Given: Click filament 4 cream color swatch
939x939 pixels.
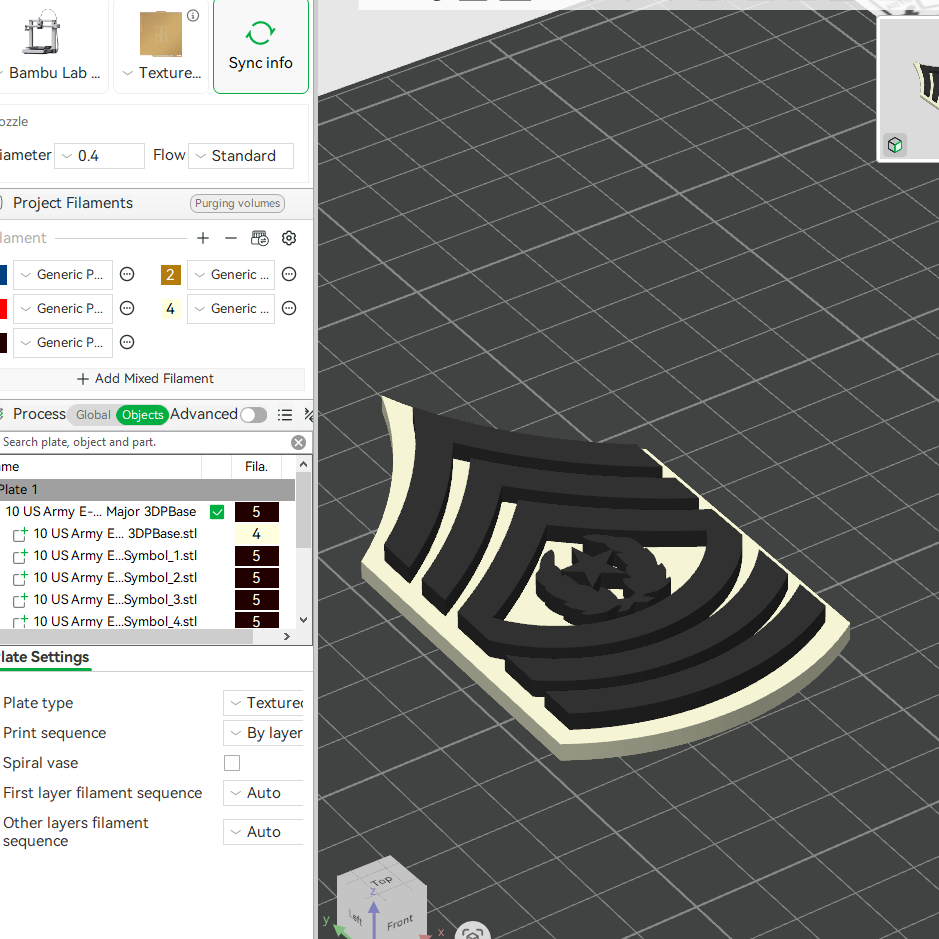Looking at the screenshot, I should pyautogui.click(x=171, y=309).
